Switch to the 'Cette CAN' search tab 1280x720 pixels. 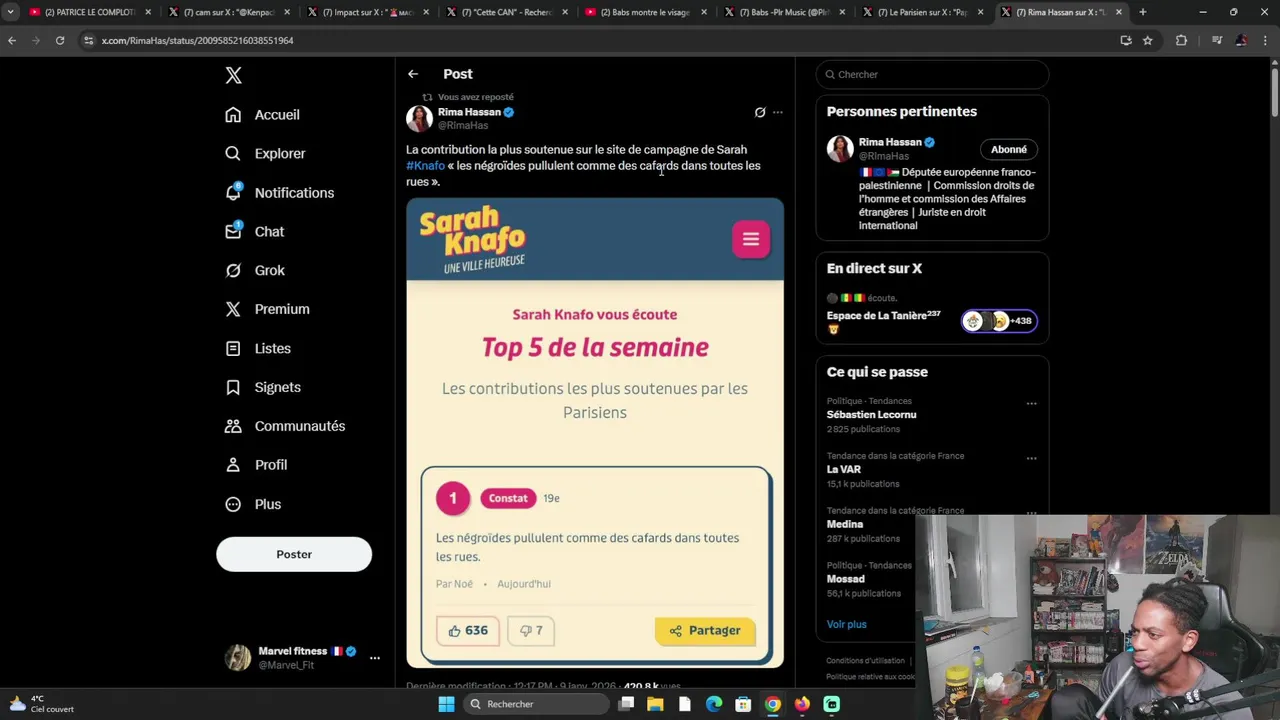coord(506,12)
